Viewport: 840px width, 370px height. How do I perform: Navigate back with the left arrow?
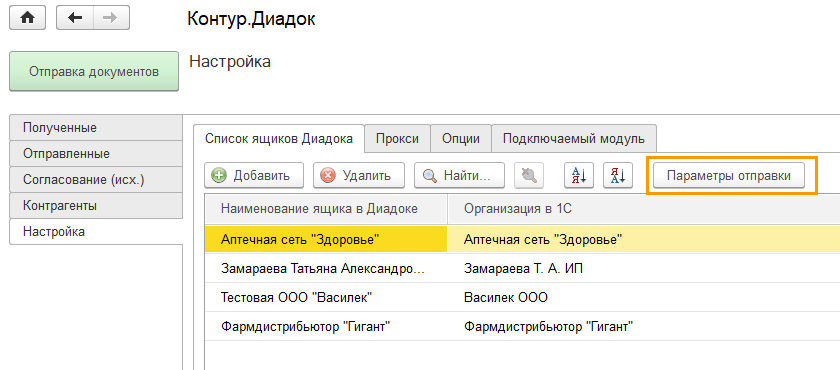click(75, 18)
